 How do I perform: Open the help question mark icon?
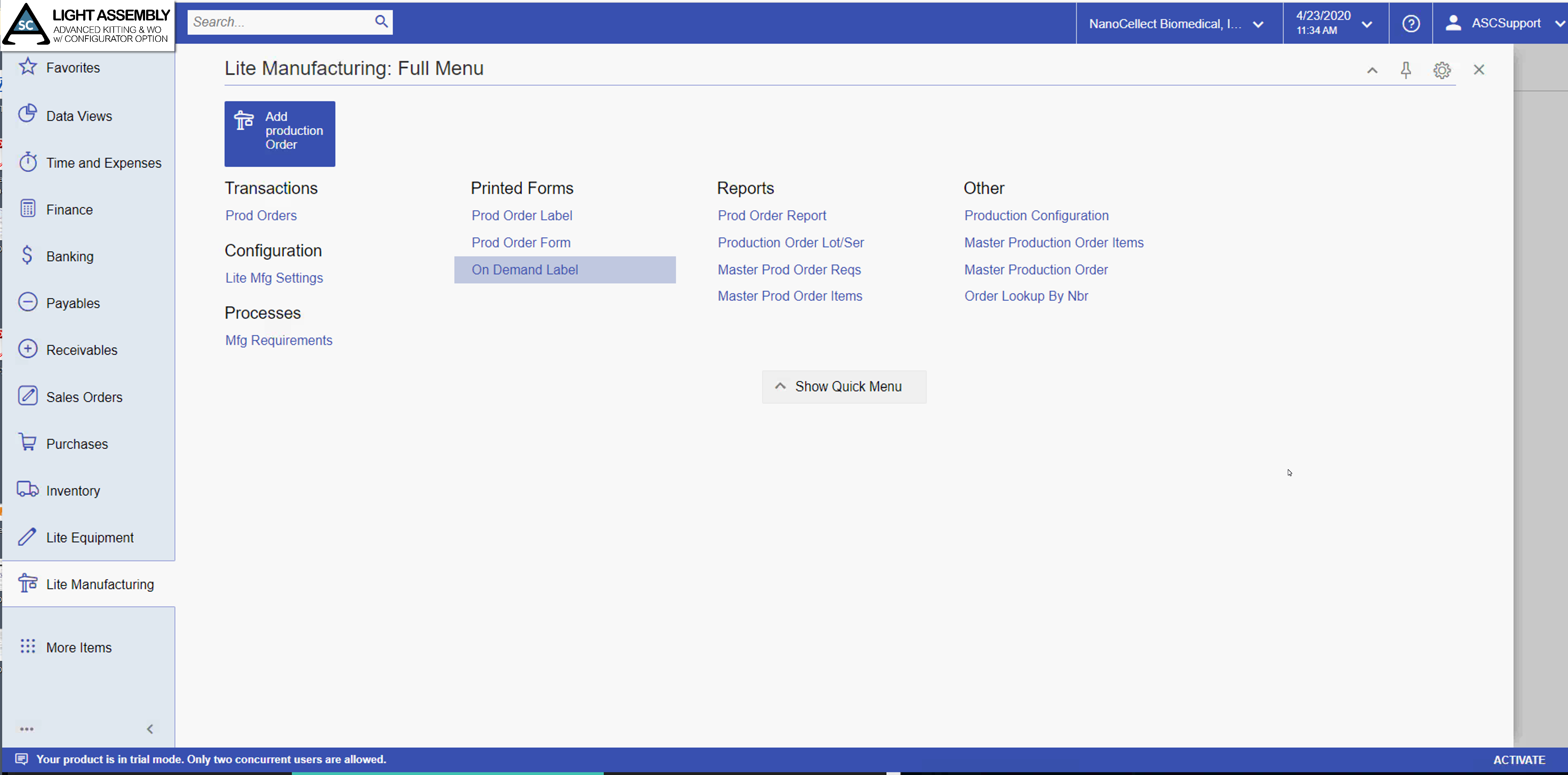(1410, 24)
